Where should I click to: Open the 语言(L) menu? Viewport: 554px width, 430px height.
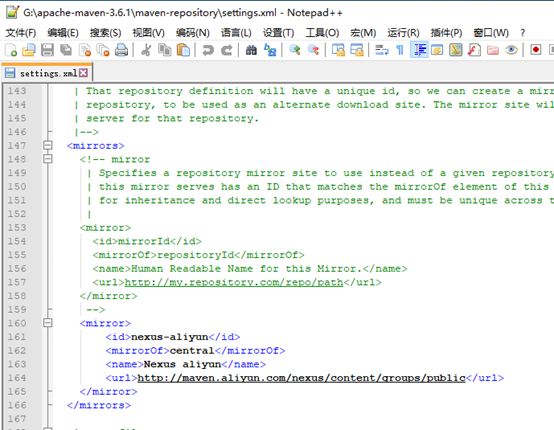tap(236, 33)
